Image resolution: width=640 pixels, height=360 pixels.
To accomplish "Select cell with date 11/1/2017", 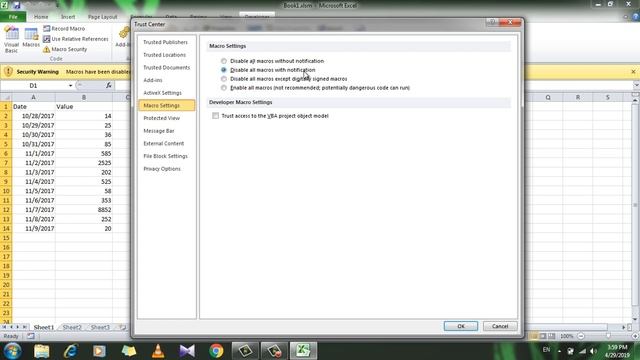I will (x=33, y=153).
